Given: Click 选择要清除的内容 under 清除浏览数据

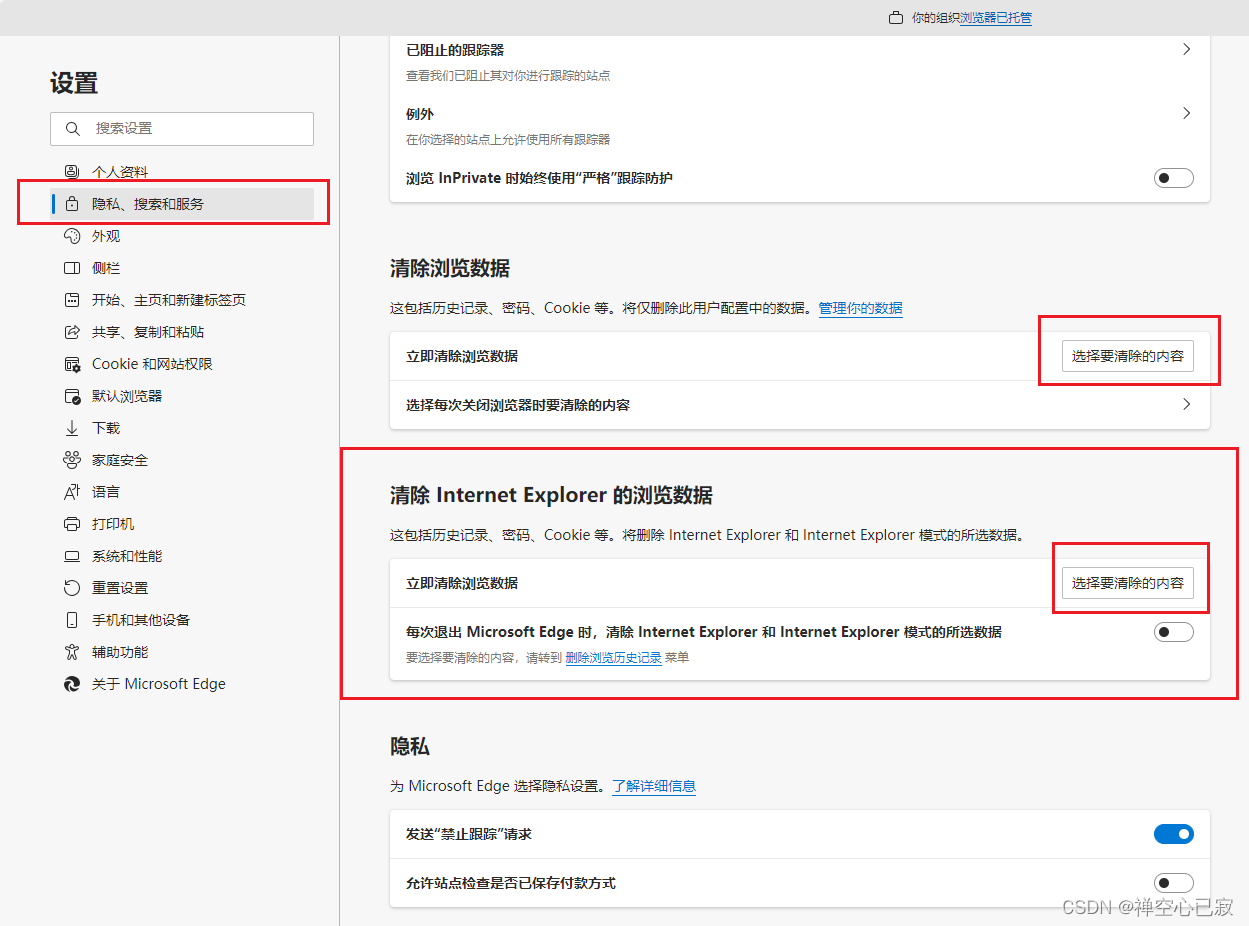Looking at the screenshot, I should 1127,356.
